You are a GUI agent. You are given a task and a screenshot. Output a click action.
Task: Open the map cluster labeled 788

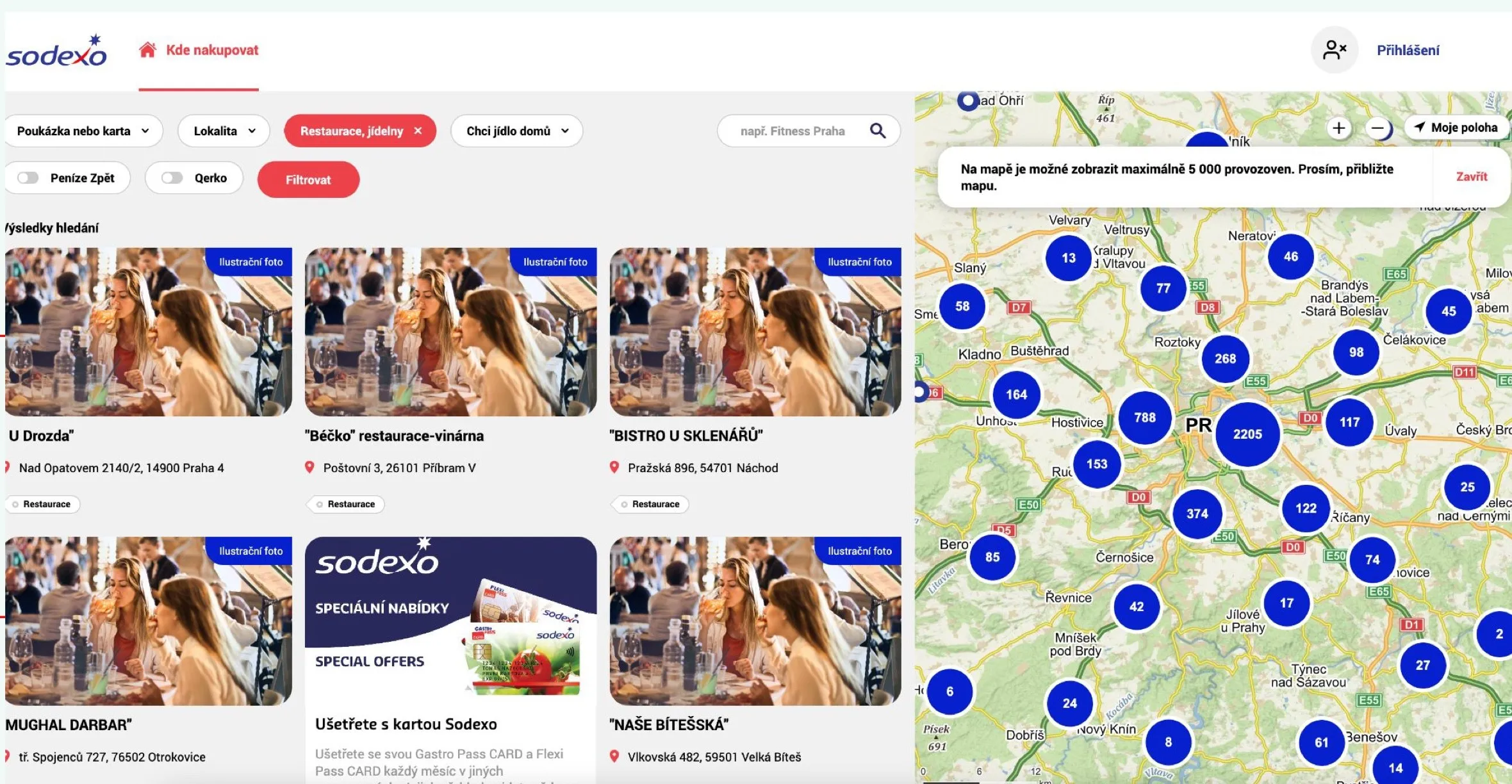click(x=1145, y=418)
